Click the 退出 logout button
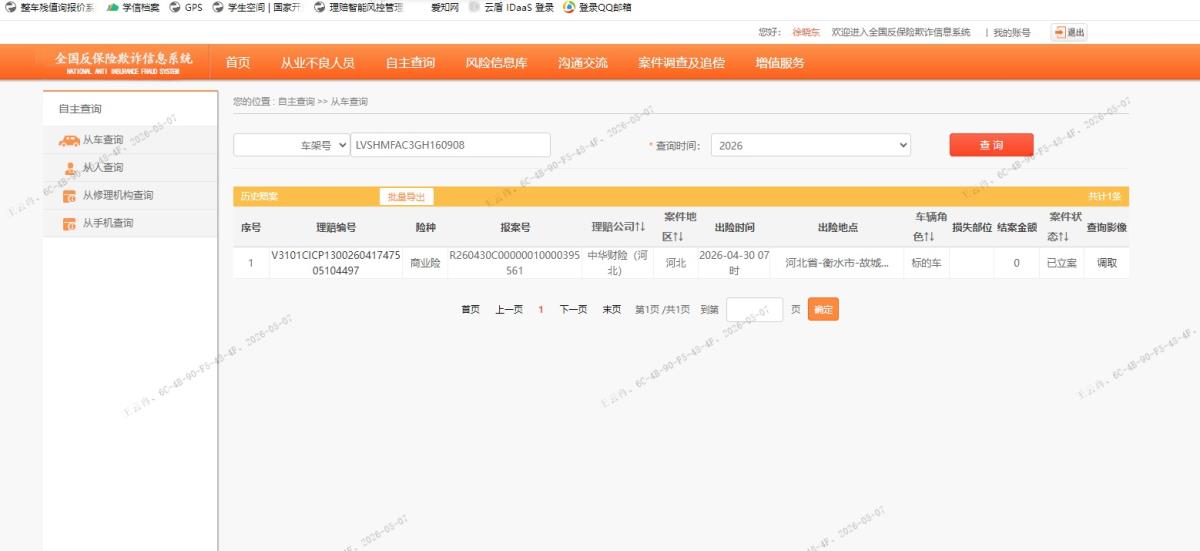 pos(1069,32)
